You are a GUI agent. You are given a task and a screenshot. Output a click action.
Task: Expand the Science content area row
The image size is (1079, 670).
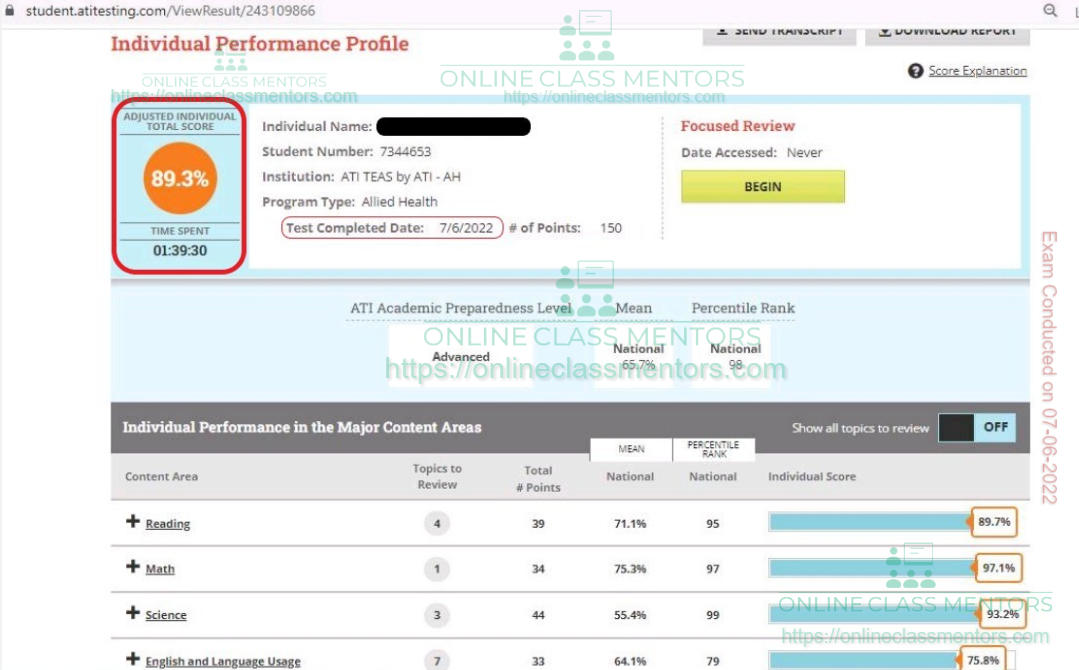point(132,613)
